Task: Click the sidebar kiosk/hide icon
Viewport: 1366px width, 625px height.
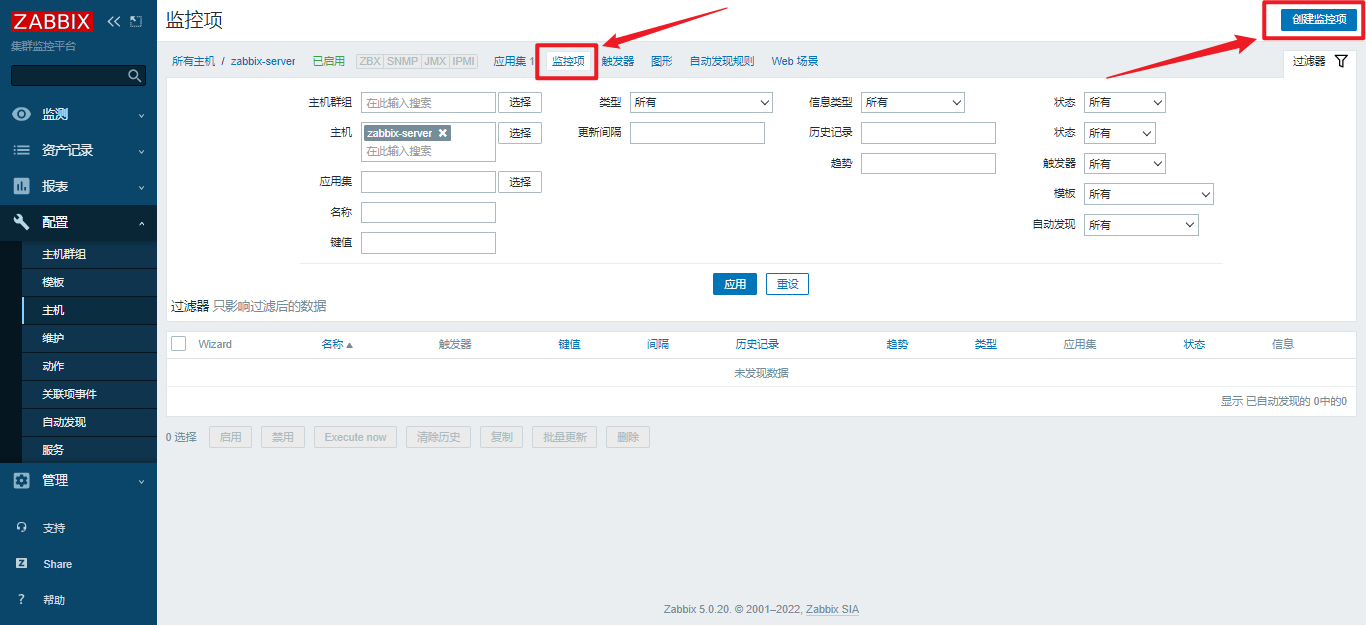Action: tap(136, 21)
